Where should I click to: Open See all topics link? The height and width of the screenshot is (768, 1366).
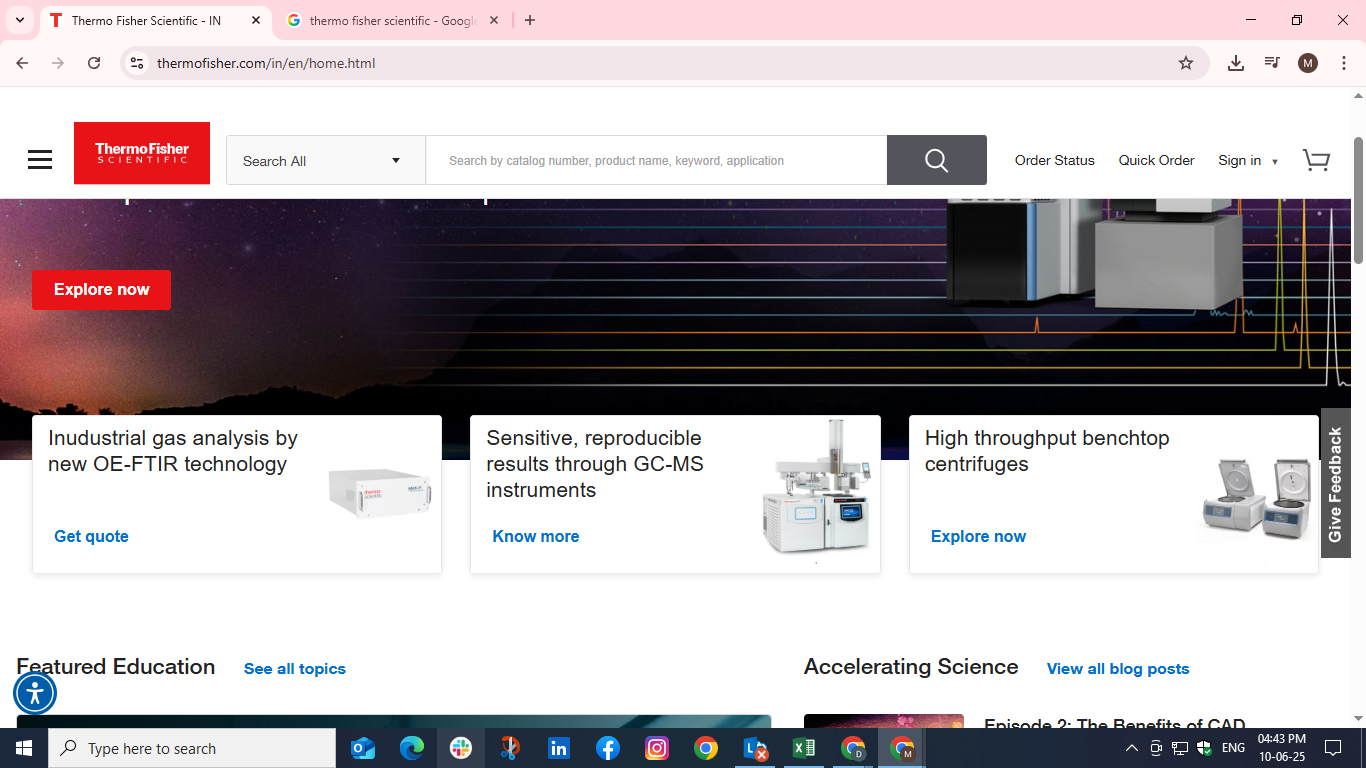295,669
